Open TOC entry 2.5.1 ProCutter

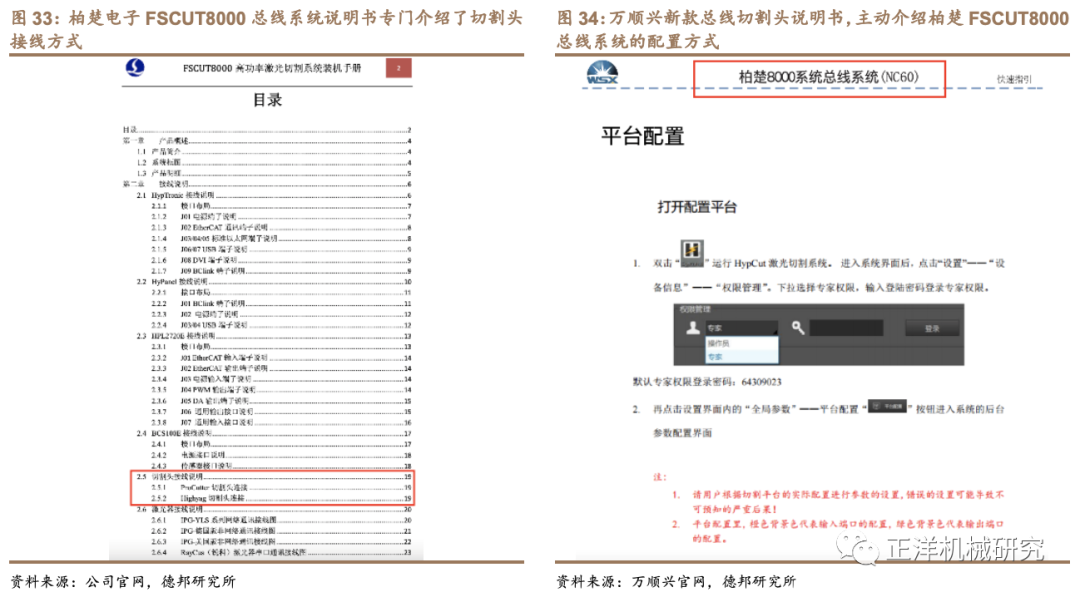[x=281, y=488]
